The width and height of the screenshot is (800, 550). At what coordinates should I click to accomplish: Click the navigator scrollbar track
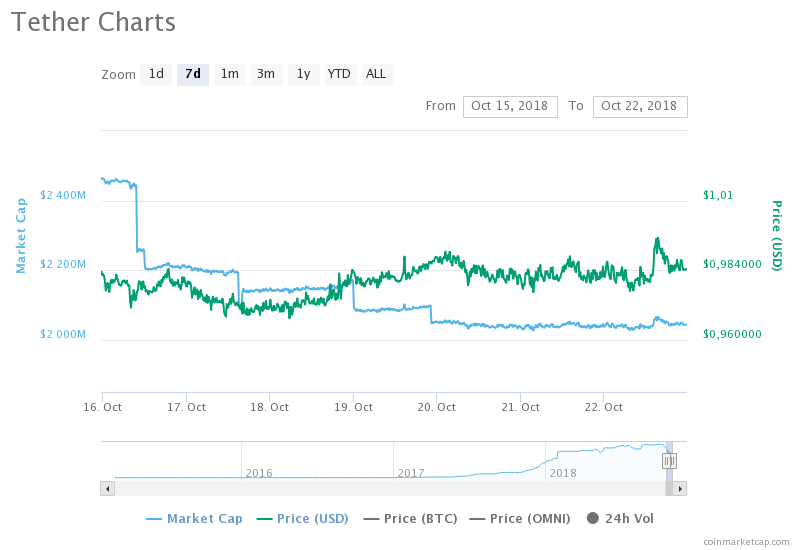tap(390, 489)
